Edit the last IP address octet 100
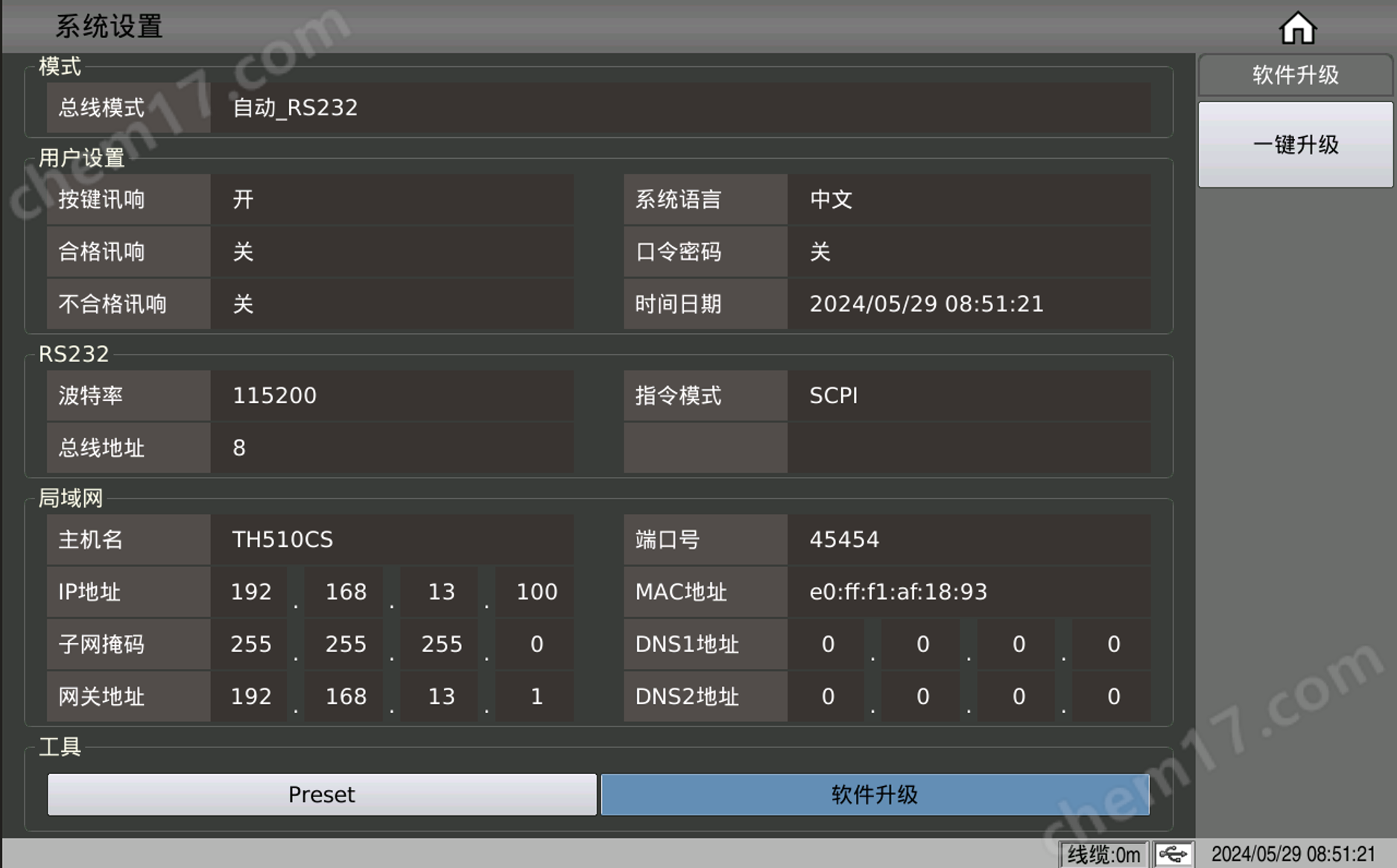 point(536,592)
